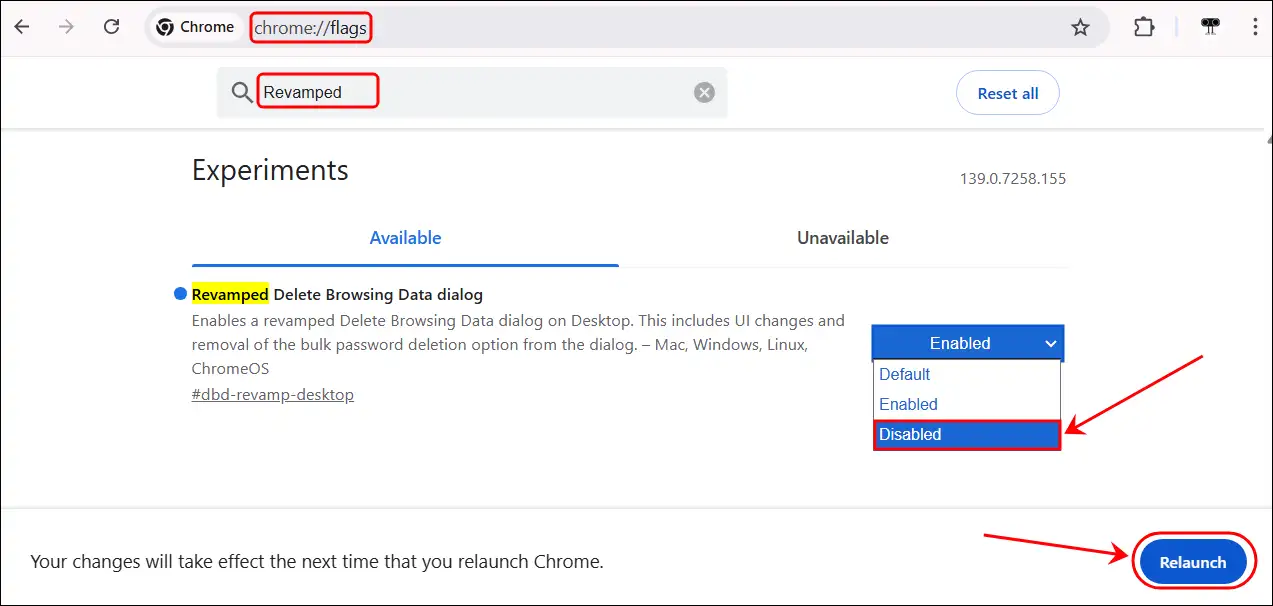Click the flag description starting 'Enables a revamped'

[518, 345]
